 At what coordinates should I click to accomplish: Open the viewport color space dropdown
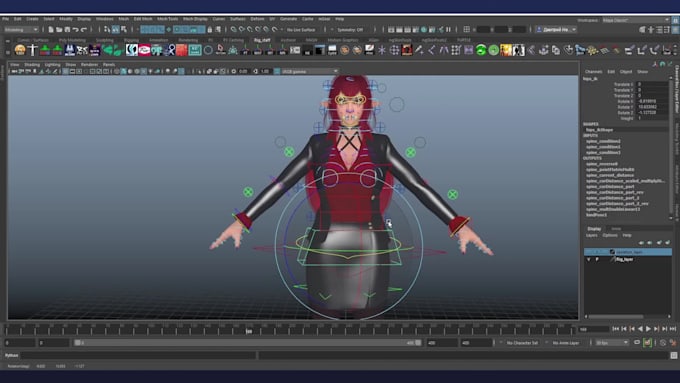point(310,71)
